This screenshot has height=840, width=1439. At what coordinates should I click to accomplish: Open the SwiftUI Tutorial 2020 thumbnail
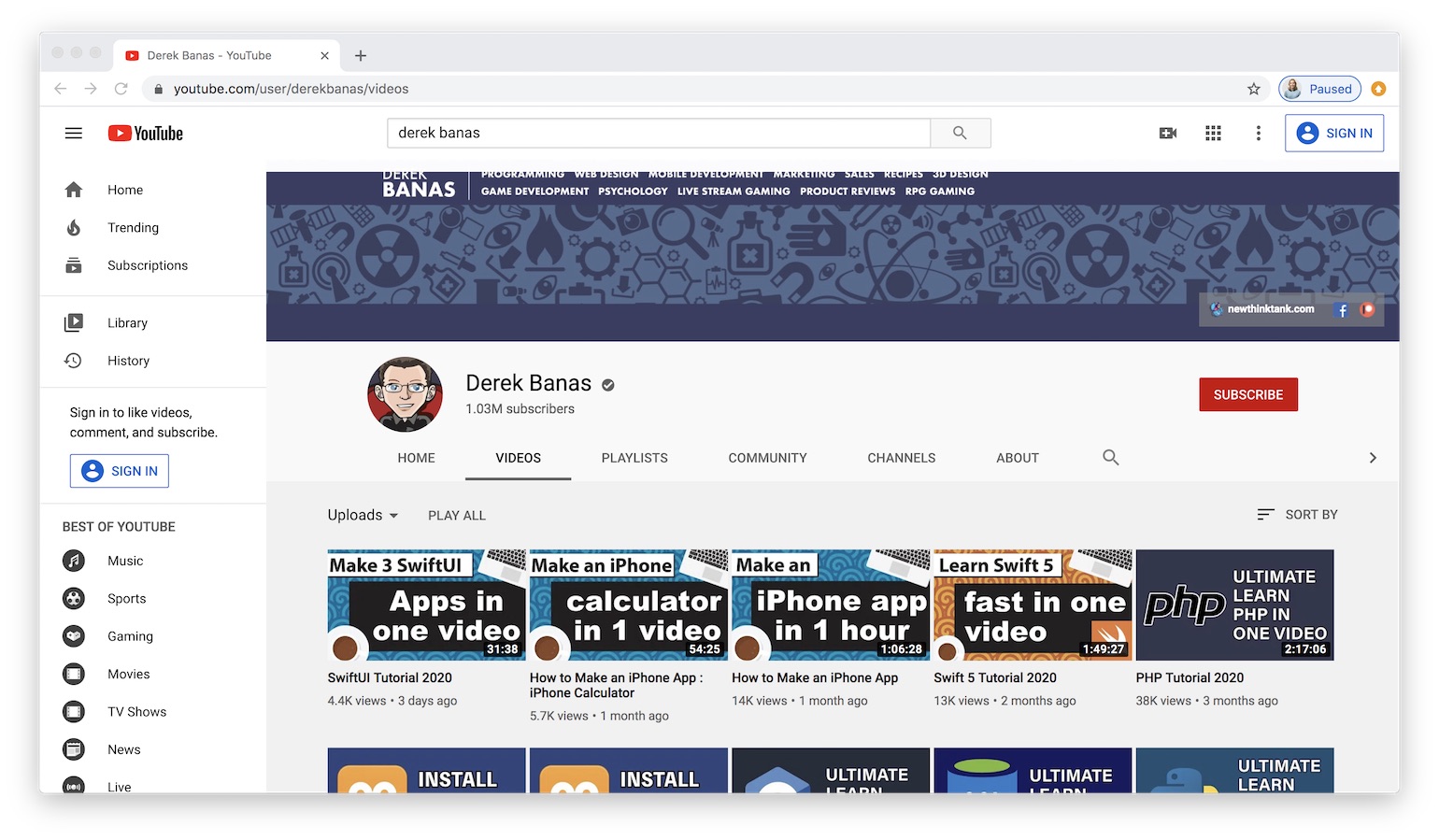(x=426, y=605)
